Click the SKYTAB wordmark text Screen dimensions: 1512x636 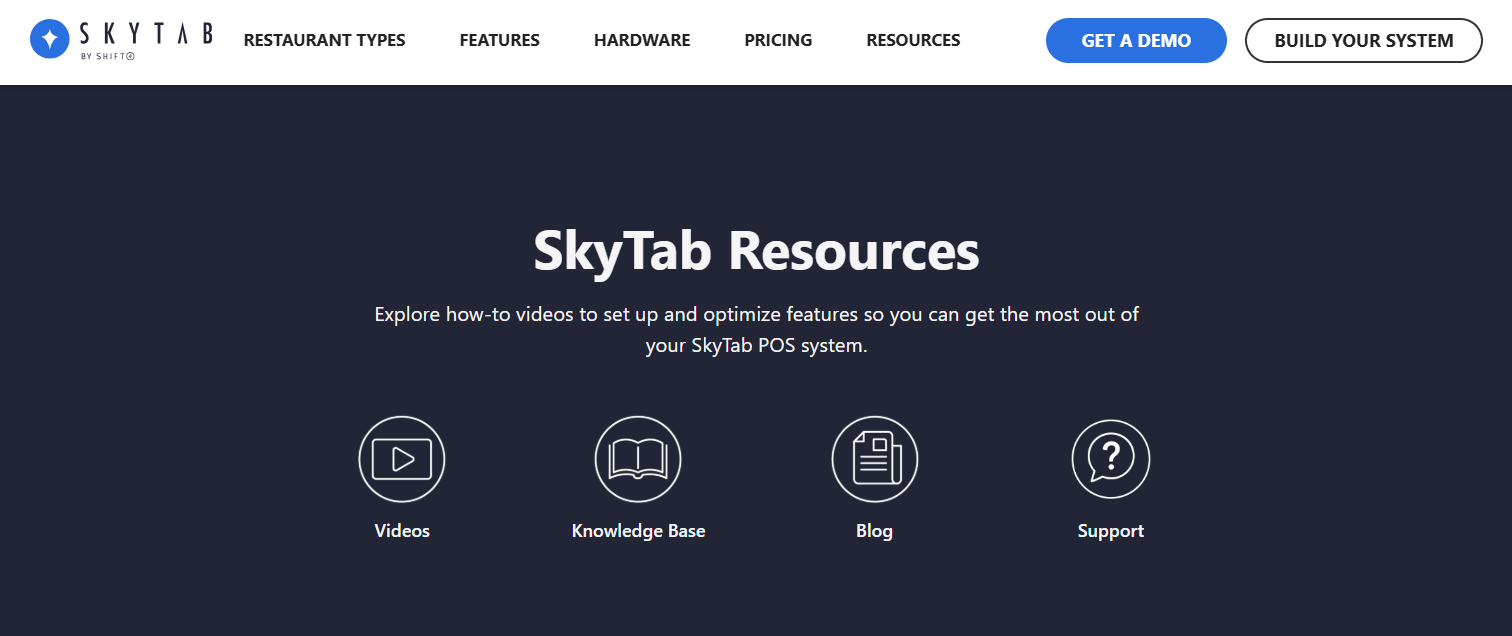tap(146, 34)
